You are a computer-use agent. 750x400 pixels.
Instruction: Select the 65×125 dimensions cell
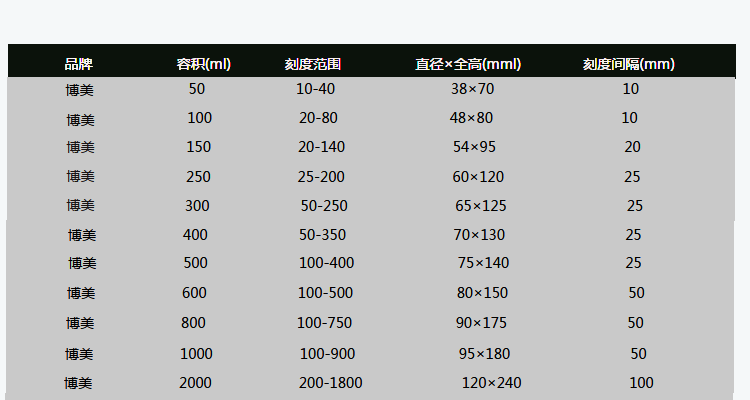pyautogui.click(x=481, y=206)
